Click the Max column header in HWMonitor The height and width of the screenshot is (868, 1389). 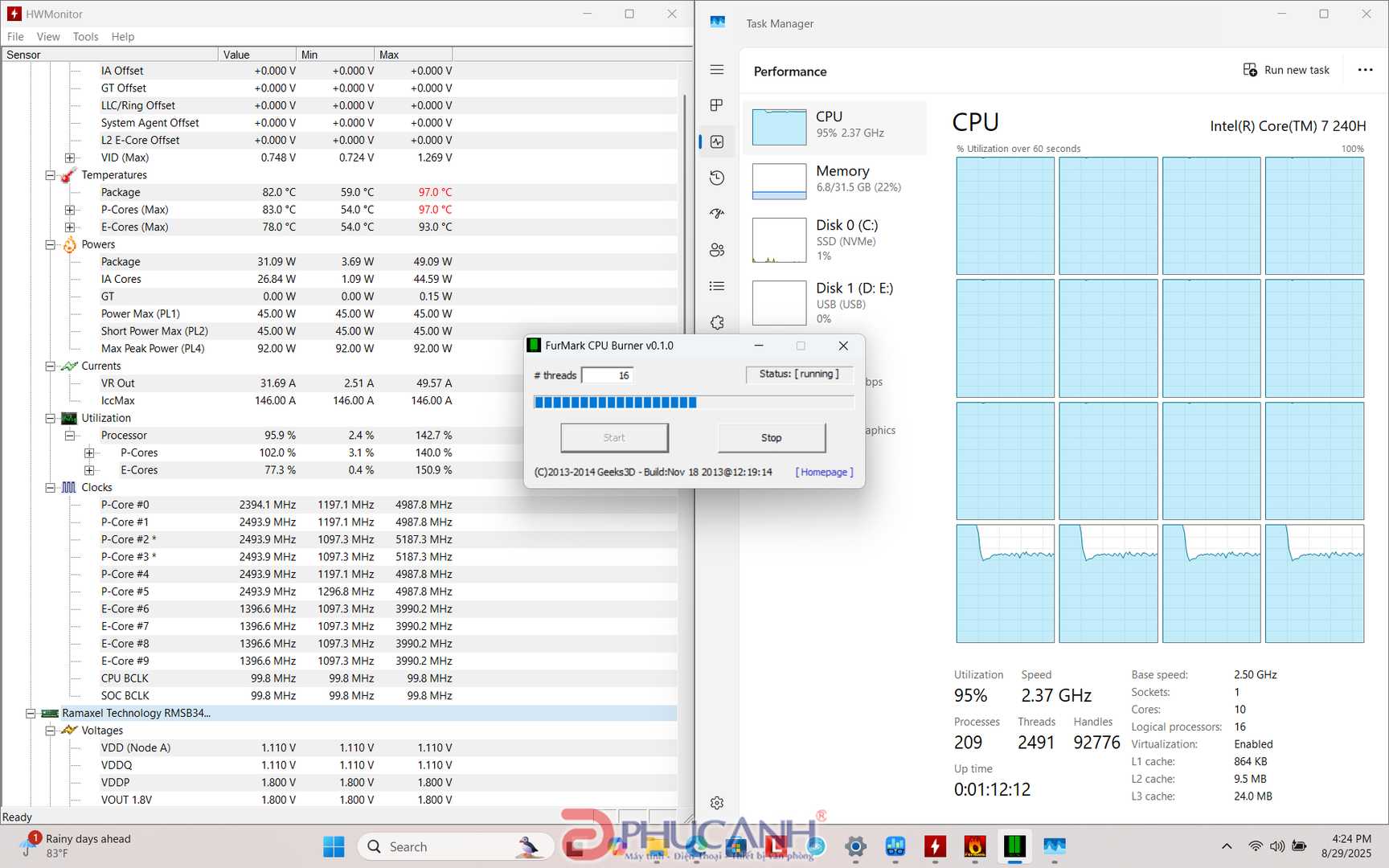pos(413,55)
